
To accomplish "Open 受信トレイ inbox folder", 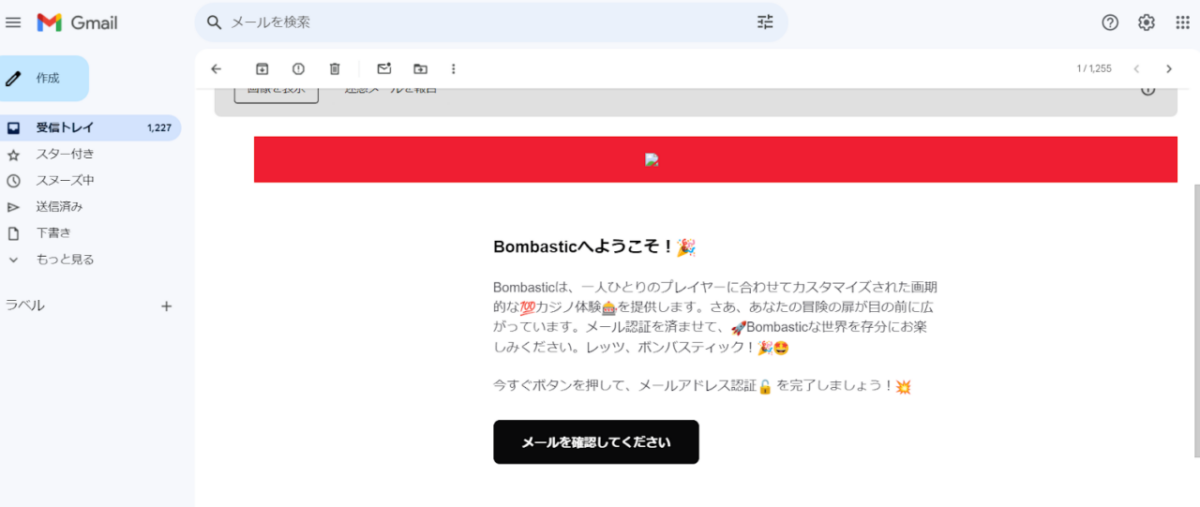I will (90, 128).
